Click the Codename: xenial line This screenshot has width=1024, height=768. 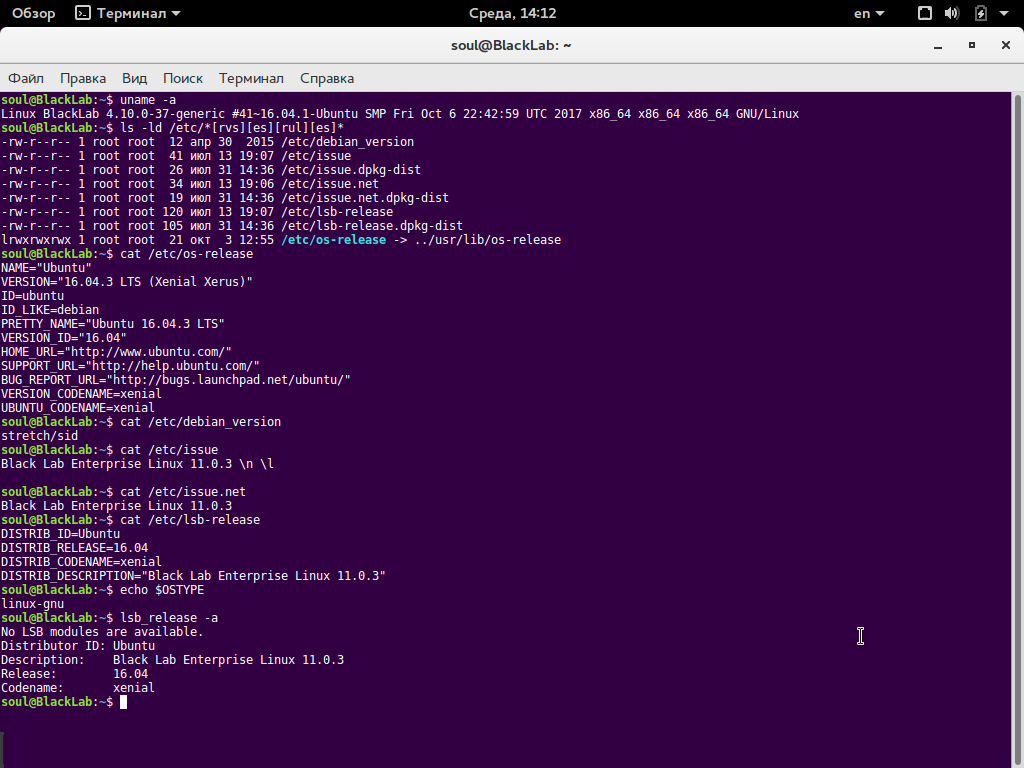tap(78, 688)
